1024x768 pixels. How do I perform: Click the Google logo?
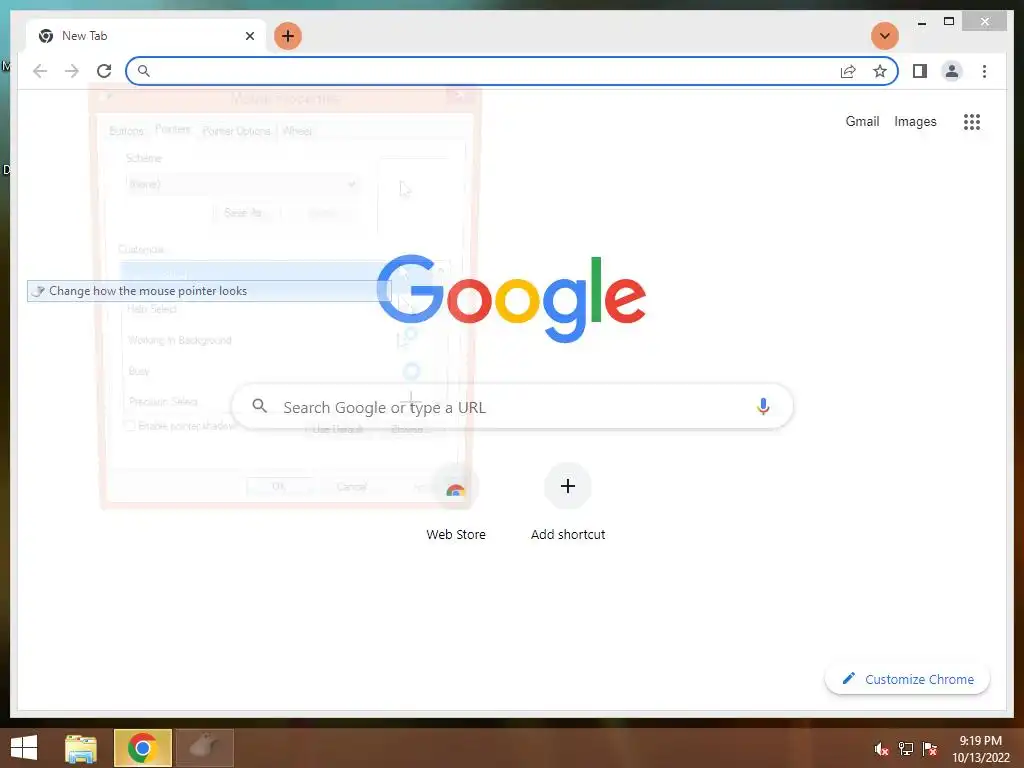pos(511,299)
